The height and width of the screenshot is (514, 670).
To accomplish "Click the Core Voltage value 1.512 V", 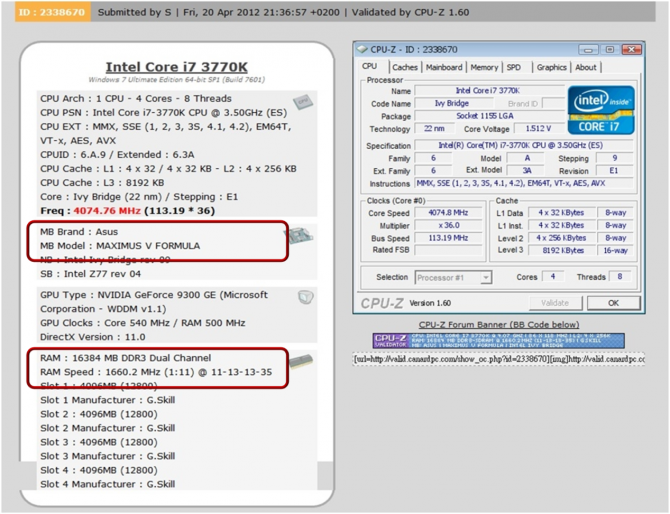I will pyautogui.click(x=539, y=129).
